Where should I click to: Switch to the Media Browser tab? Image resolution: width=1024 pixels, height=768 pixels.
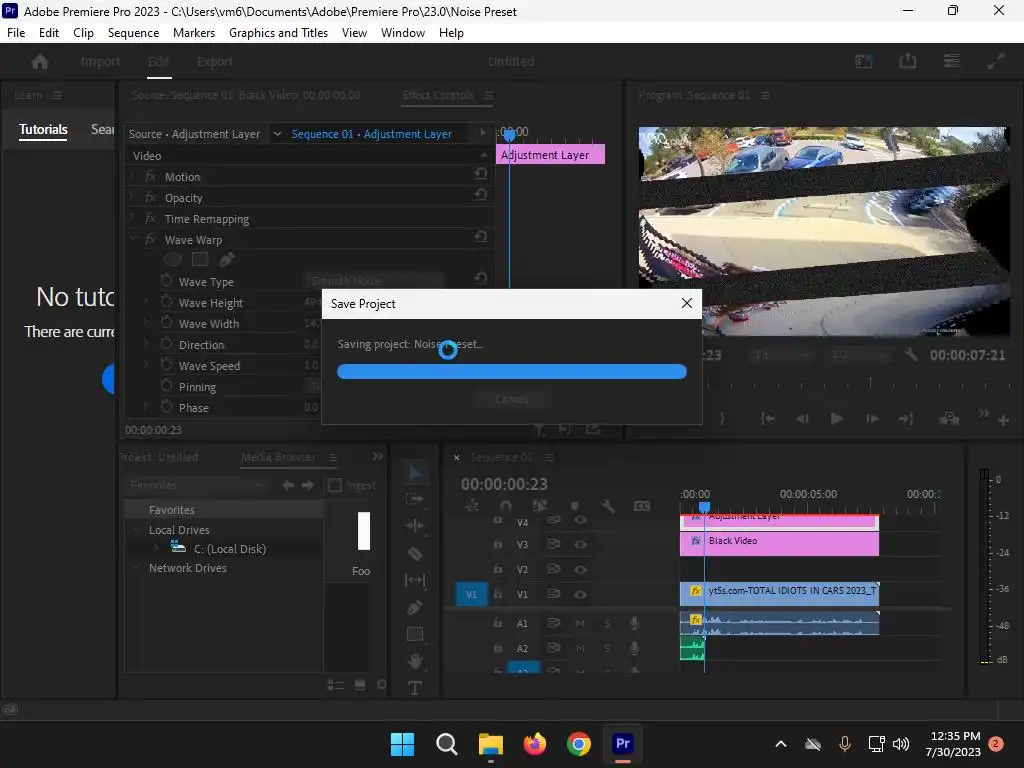click(278, 457)
